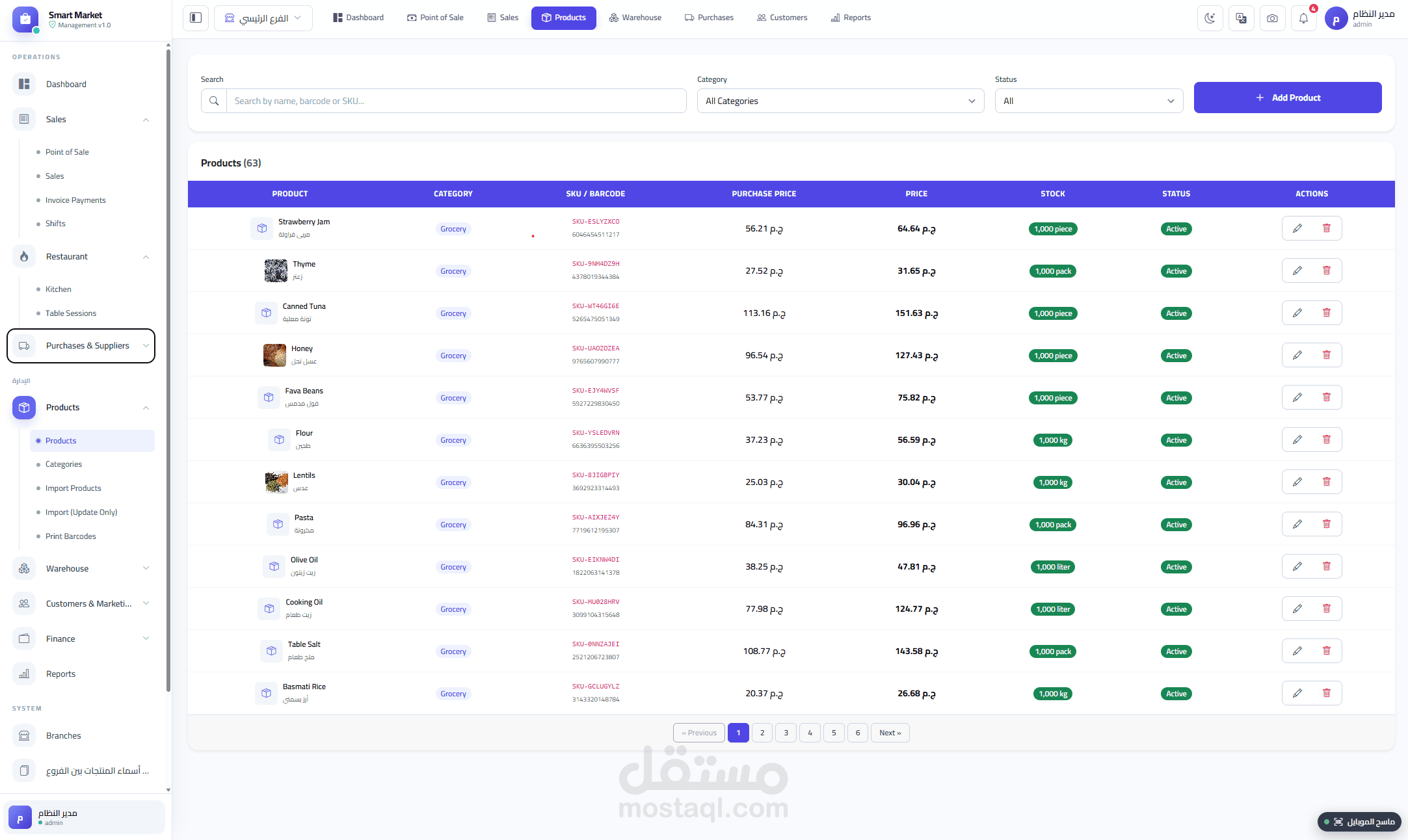Open the Status filter dropdown
Image resolution: width=1408 pixels, height=840 pixels.
[1089, 101]
